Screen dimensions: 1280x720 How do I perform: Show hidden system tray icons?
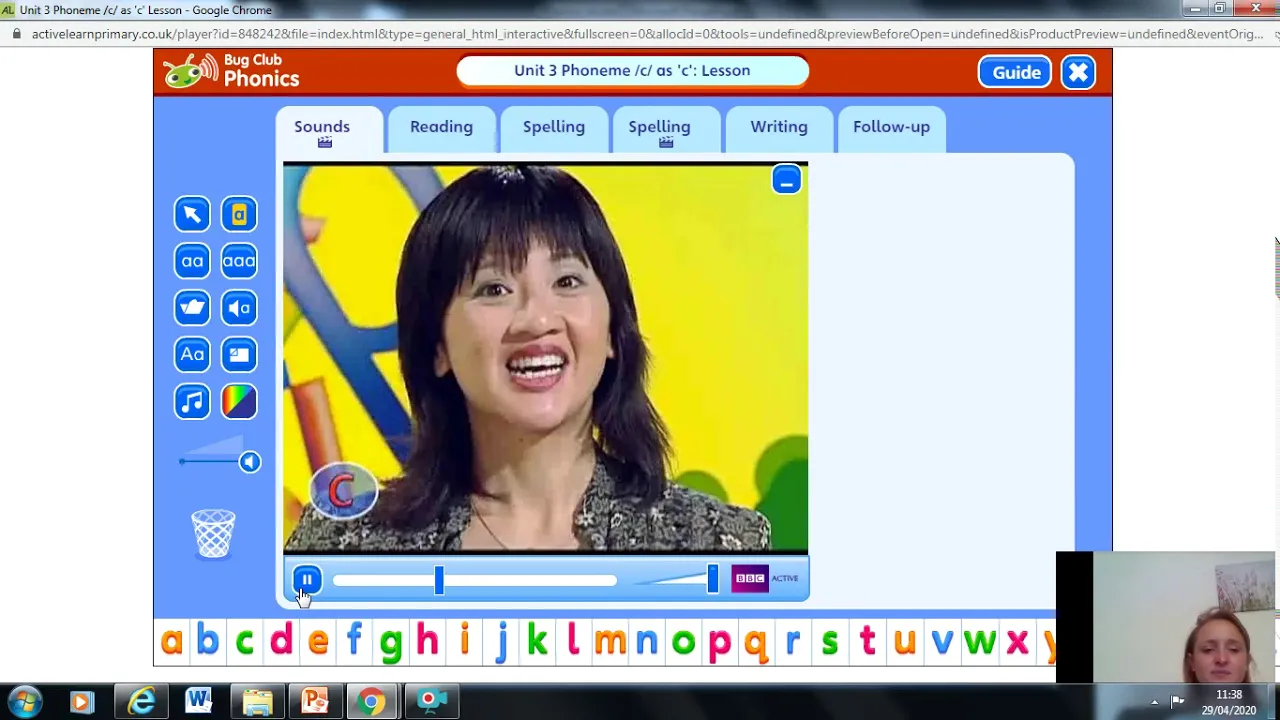1154,702
